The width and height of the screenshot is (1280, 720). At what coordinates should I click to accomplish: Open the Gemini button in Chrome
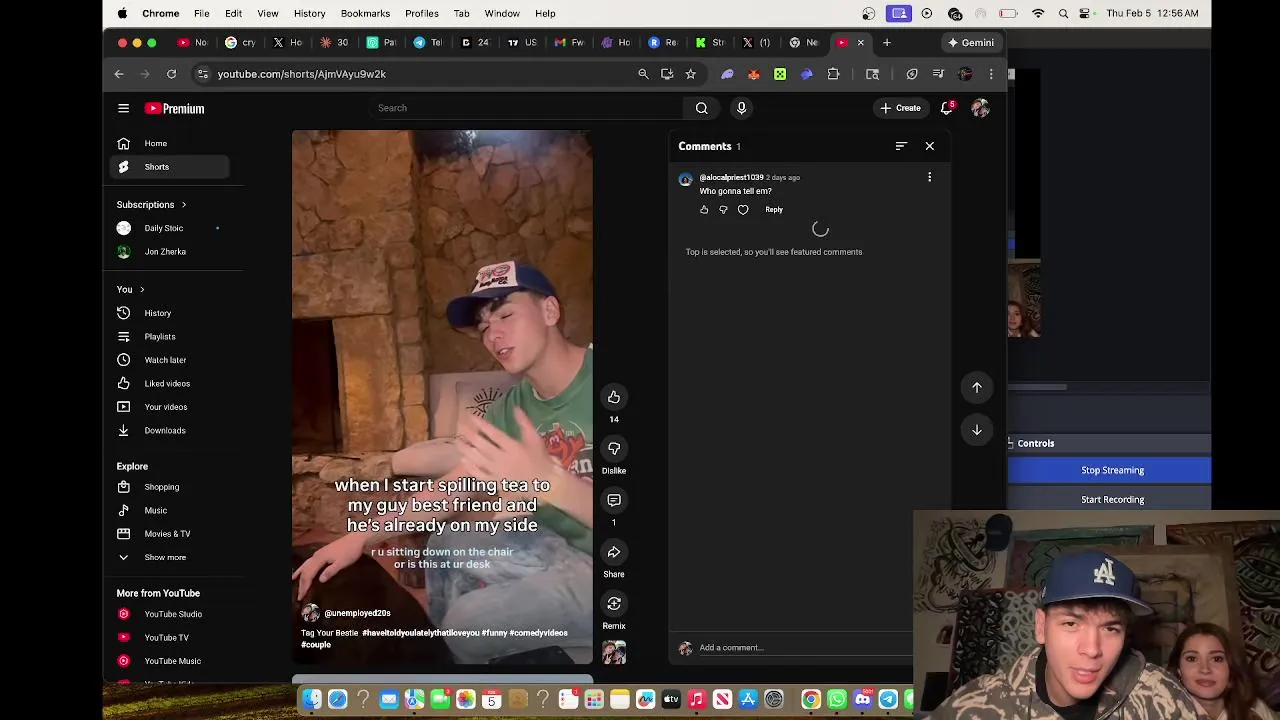[971, 43]
